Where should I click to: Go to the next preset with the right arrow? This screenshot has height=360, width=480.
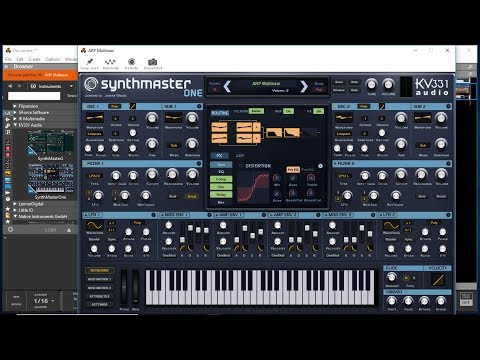[304, 87]
